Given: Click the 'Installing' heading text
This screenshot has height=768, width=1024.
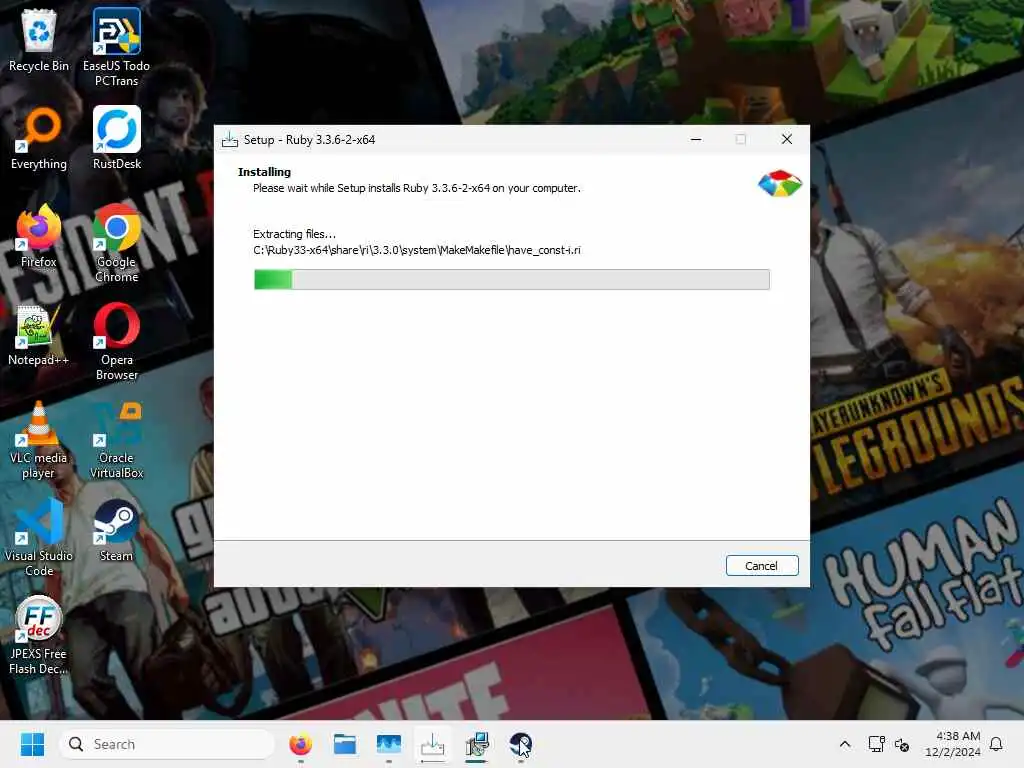Looking at the screenshot, I should click(x=264, y=172).
